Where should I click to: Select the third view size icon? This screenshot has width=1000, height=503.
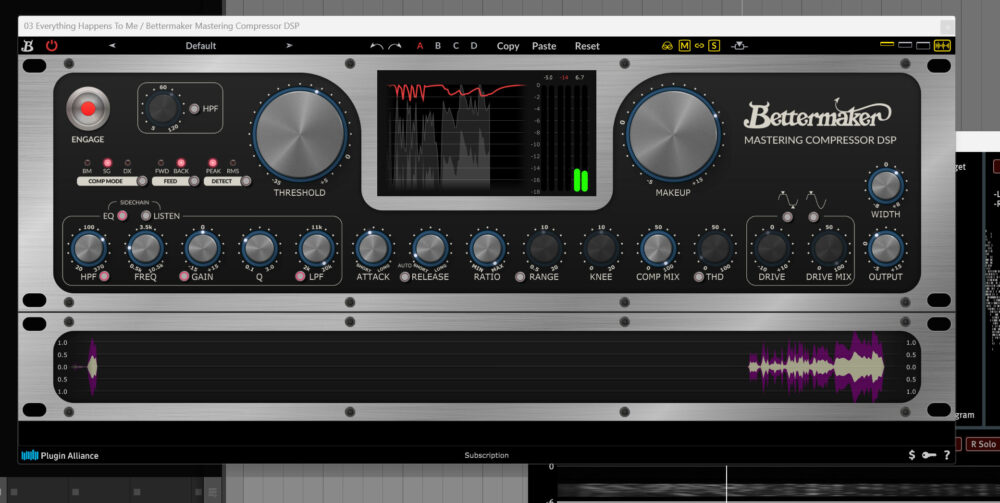coord(923,46)
